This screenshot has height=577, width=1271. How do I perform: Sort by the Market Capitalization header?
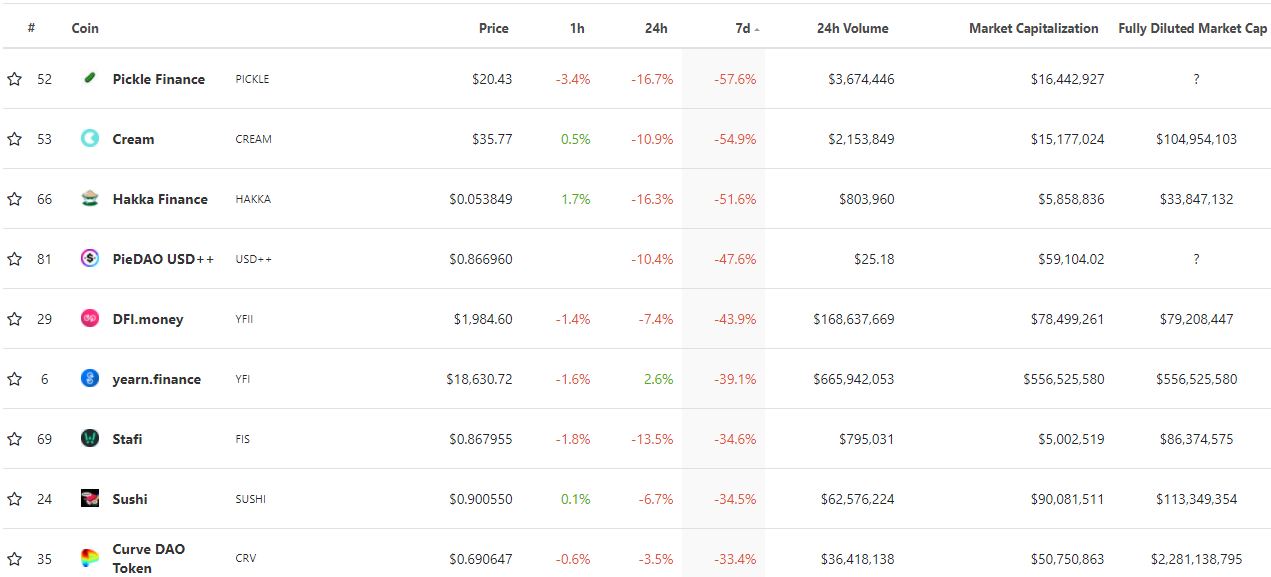1034,28
